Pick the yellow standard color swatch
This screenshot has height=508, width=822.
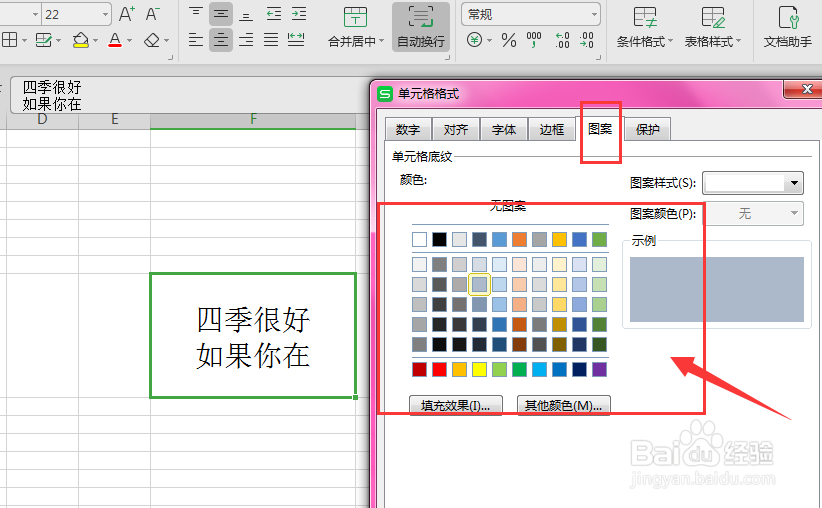[x=479, y=370]
